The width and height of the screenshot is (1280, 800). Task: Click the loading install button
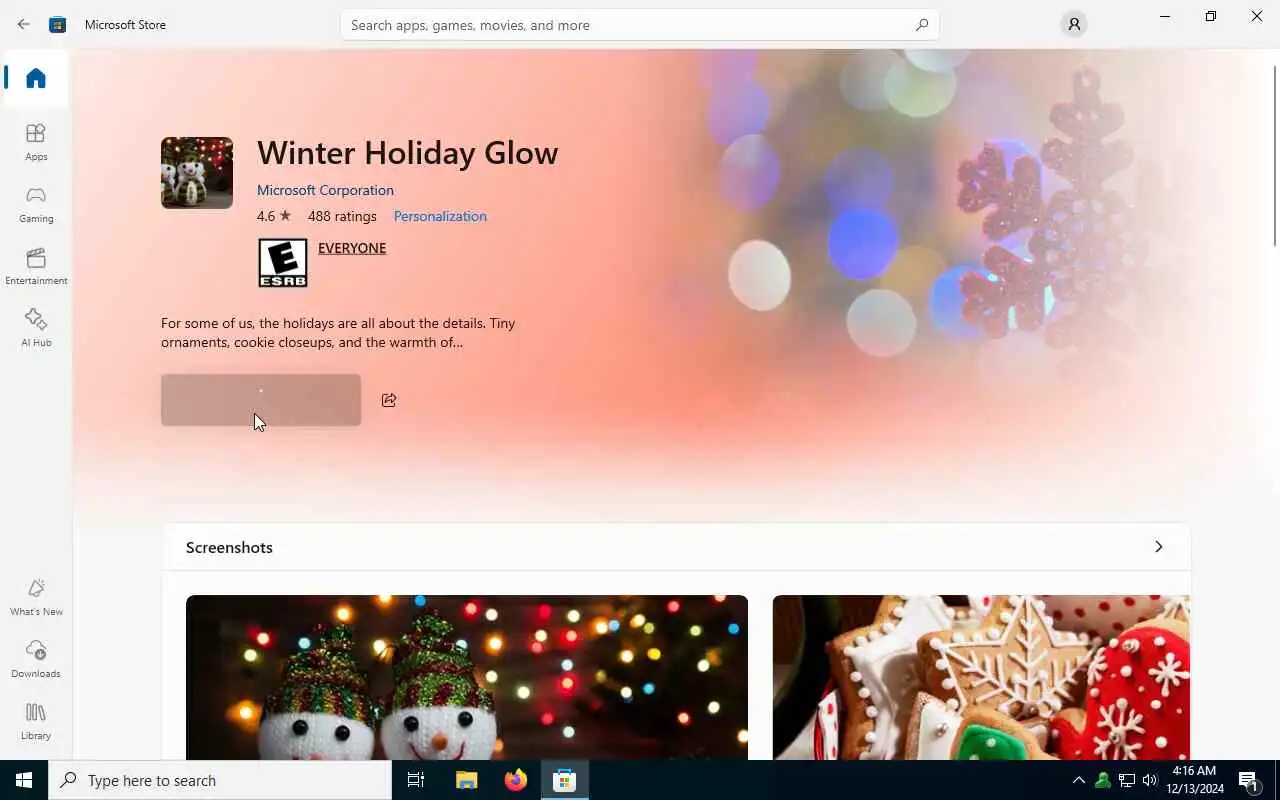click(261, 400)
